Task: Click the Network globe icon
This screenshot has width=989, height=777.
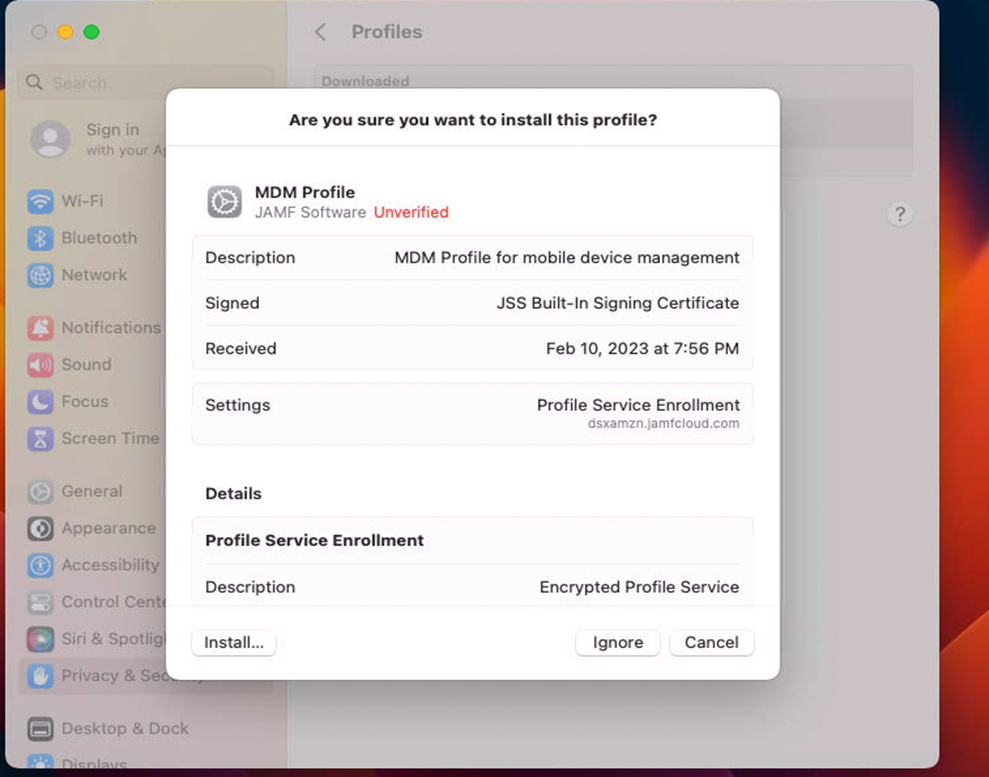Action: 40,276
